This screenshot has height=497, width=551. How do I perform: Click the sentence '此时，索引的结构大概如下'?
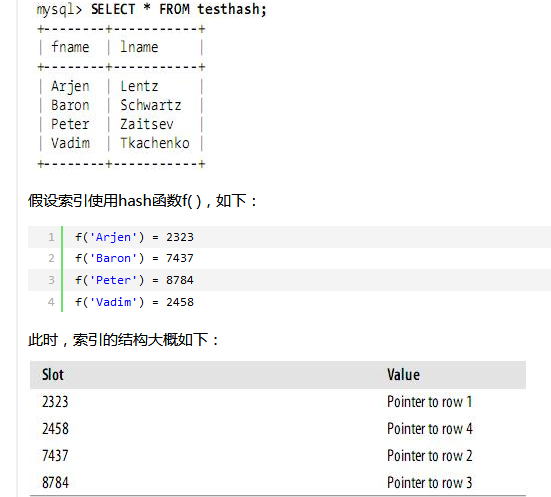pyautogui.click(x=123, y=340)
